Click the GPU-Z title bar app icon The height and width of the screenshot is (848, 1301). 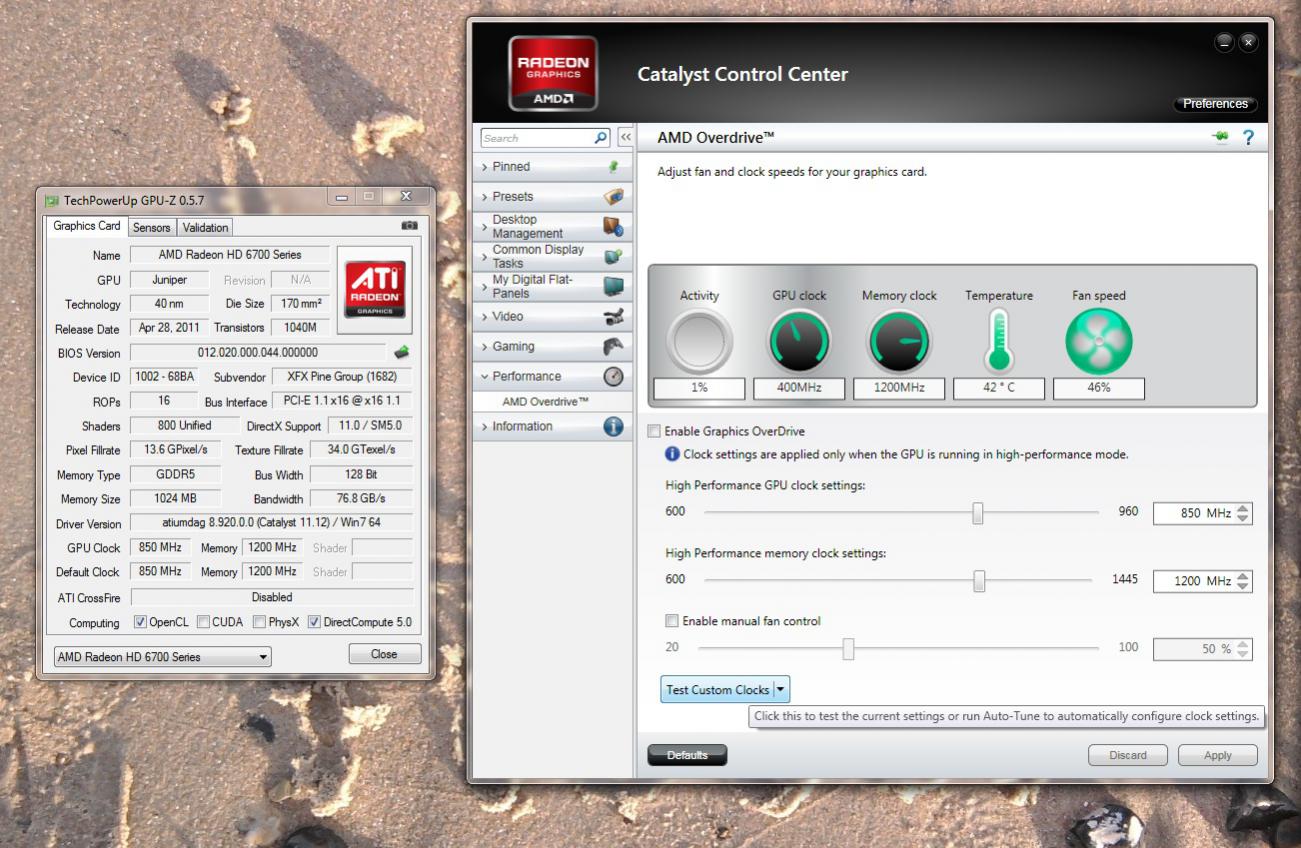(52, 200)
